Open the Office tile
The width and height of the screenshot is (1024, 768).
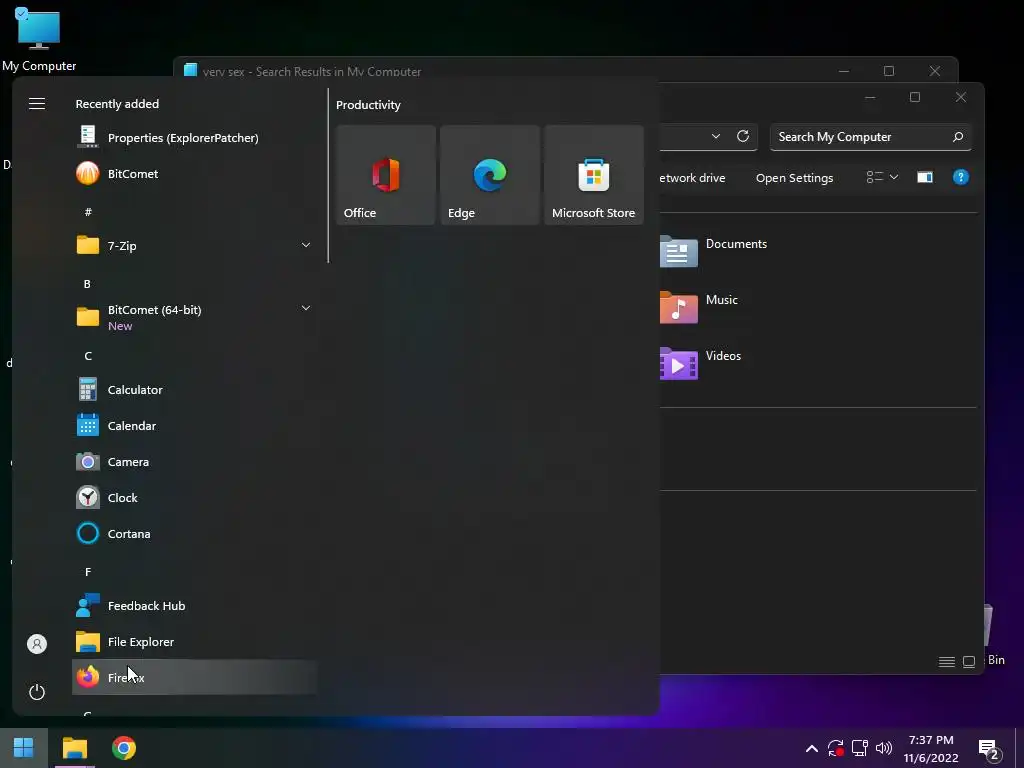(386, 176)
